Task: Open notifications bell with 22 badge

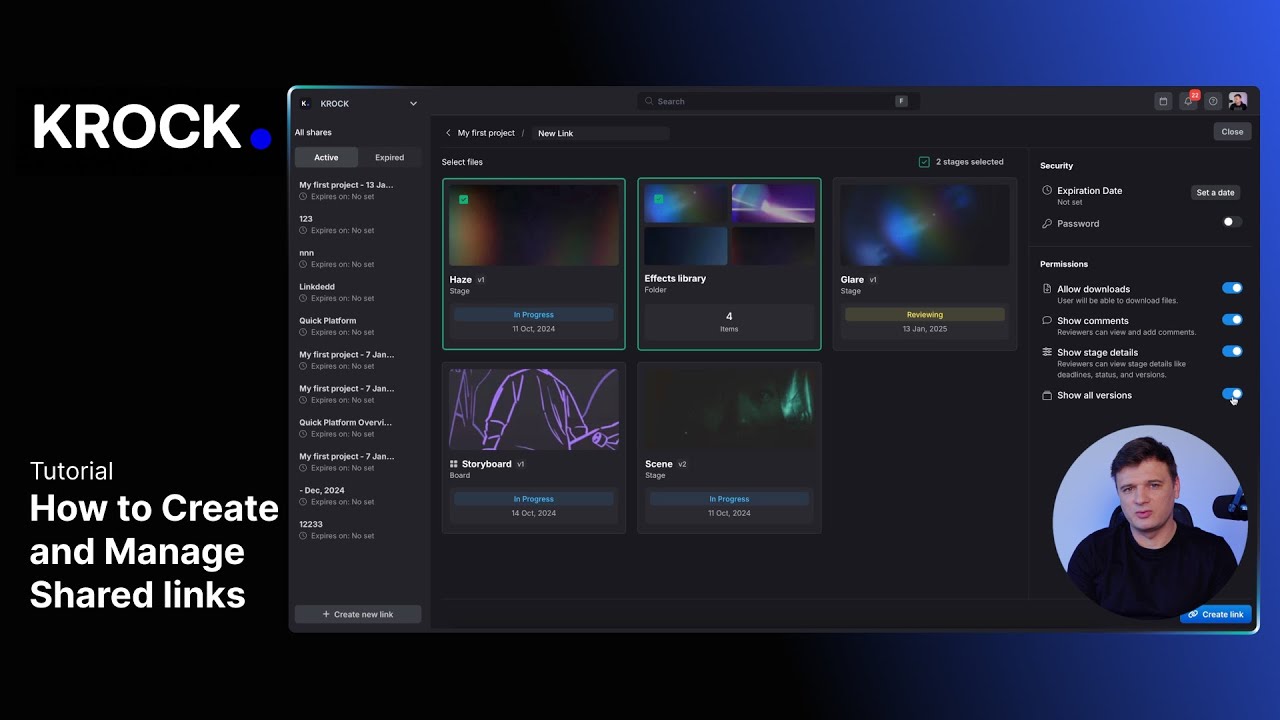Action: point(1188,101)
